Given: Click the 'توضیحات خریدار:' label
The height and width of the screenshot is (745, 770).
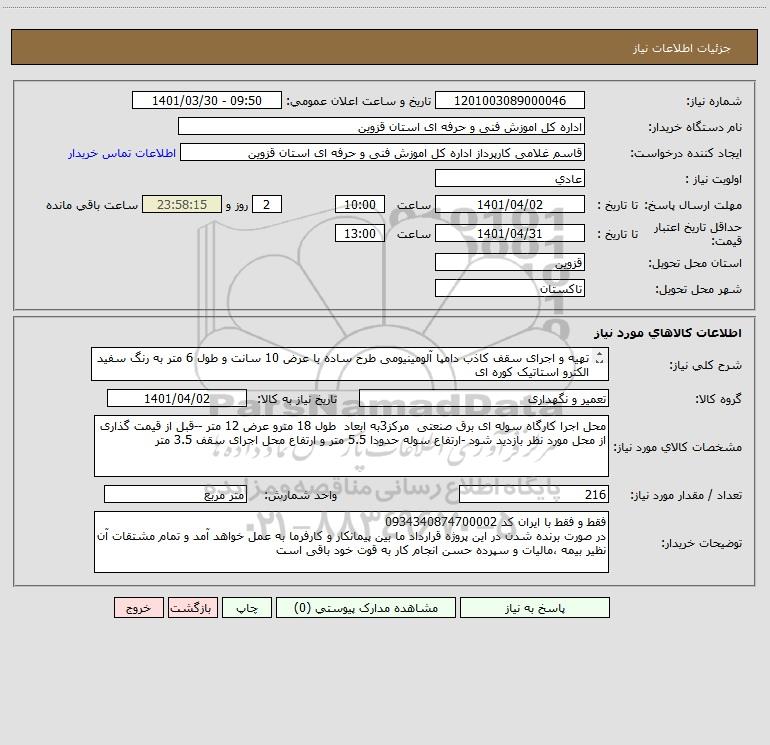Looking at the screenshot, I should [702, 543].
